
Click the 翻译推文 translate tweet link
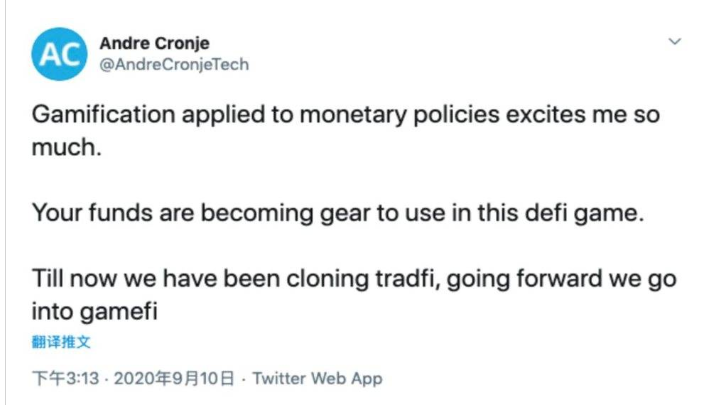click(x=61, y=342)
